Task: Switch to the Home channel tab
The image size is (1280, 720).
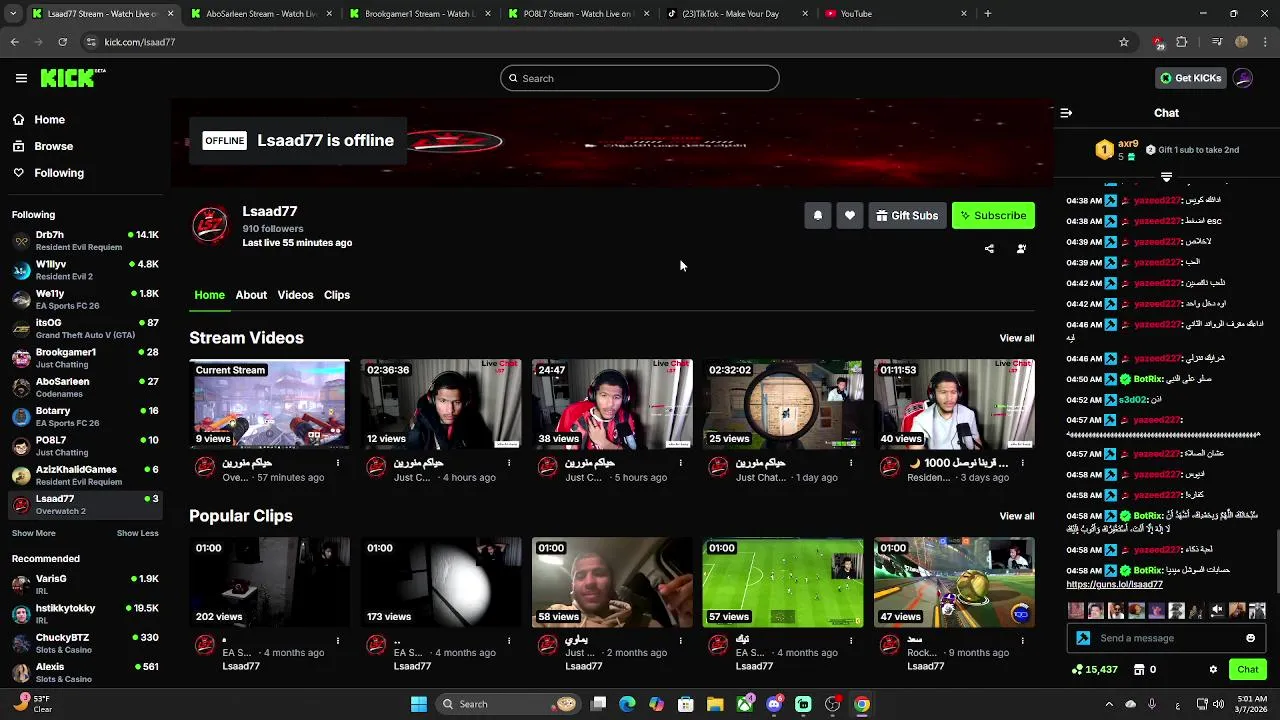Action: coord(209,295)
